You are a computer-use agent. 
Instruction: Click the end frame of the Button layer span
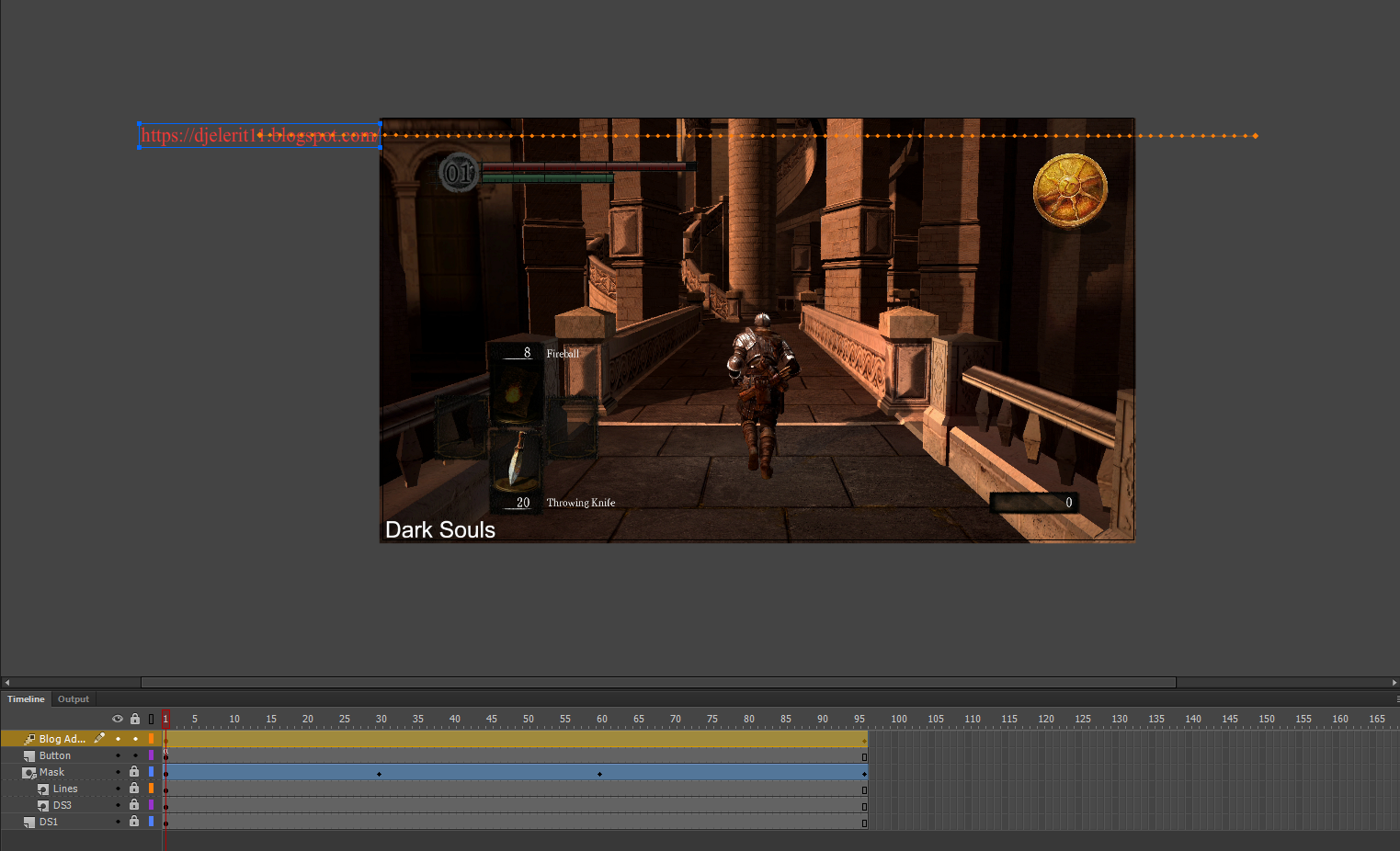click(864, 757)
